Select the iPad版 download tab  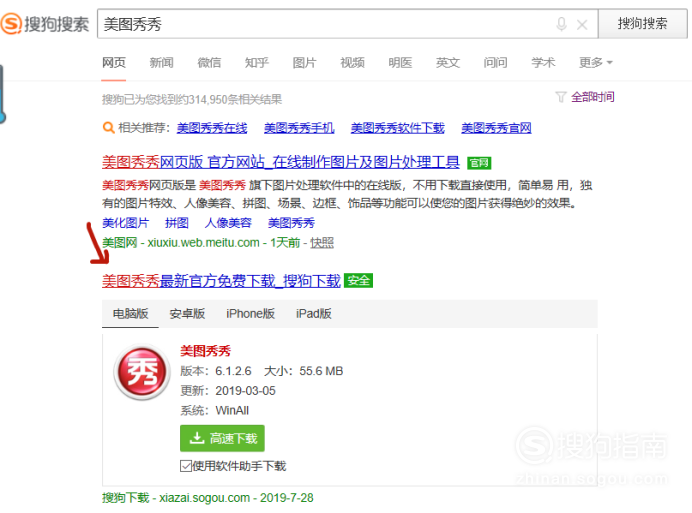point(314,313)
